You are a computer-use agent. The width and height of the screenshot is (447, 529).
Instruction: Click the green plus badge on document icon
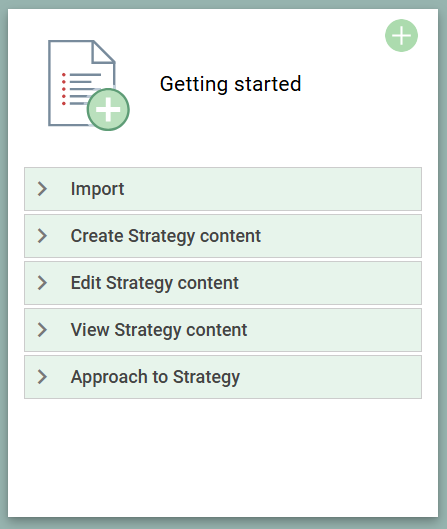108,110
